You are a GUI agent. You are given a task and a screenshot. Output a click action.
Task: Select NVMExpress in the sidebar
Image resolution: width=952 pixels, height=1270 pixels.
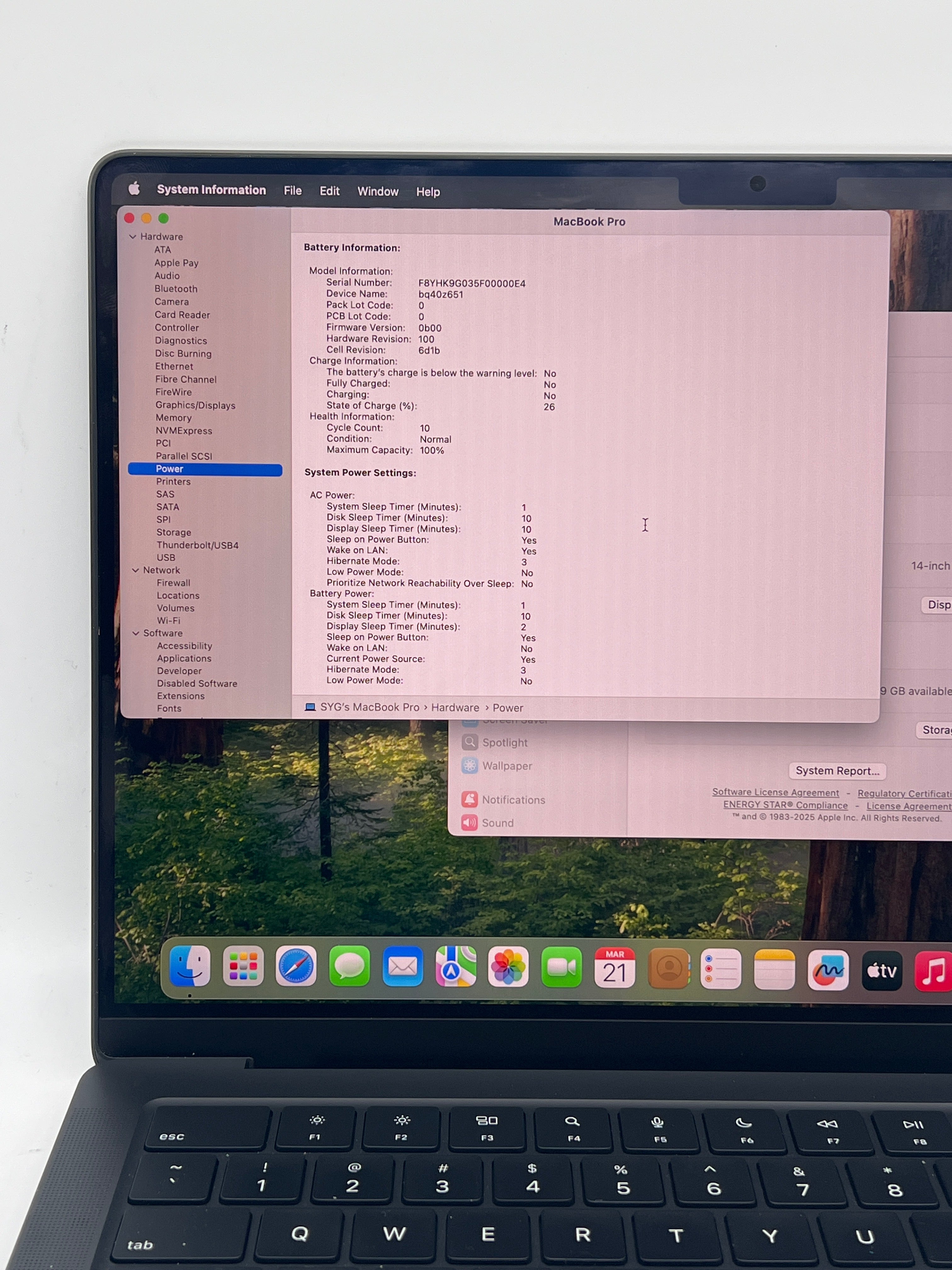point(184,431)
